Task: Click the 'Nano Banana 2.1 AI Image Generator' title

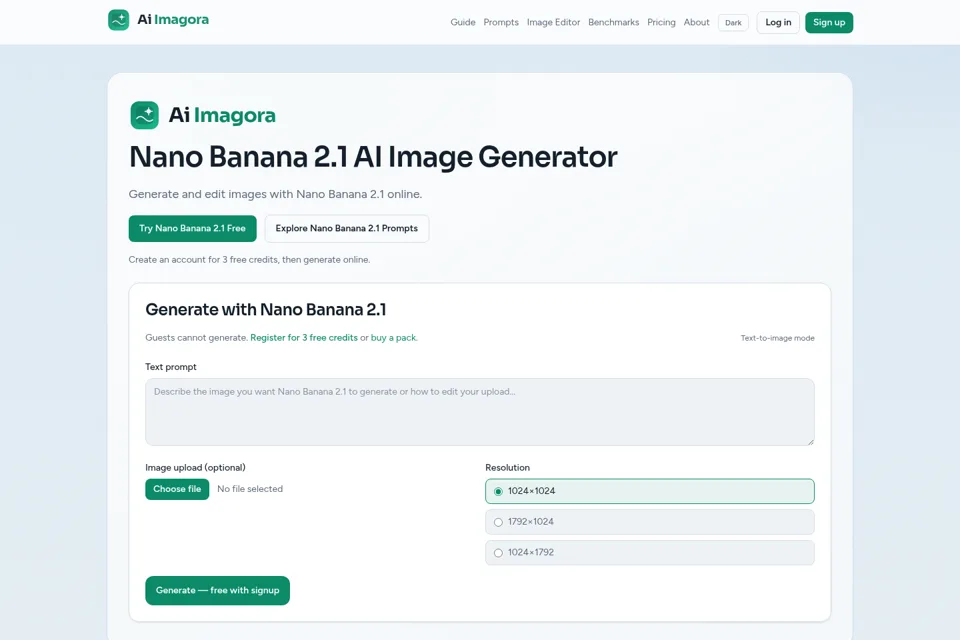Action: click(x=373, y=157)
